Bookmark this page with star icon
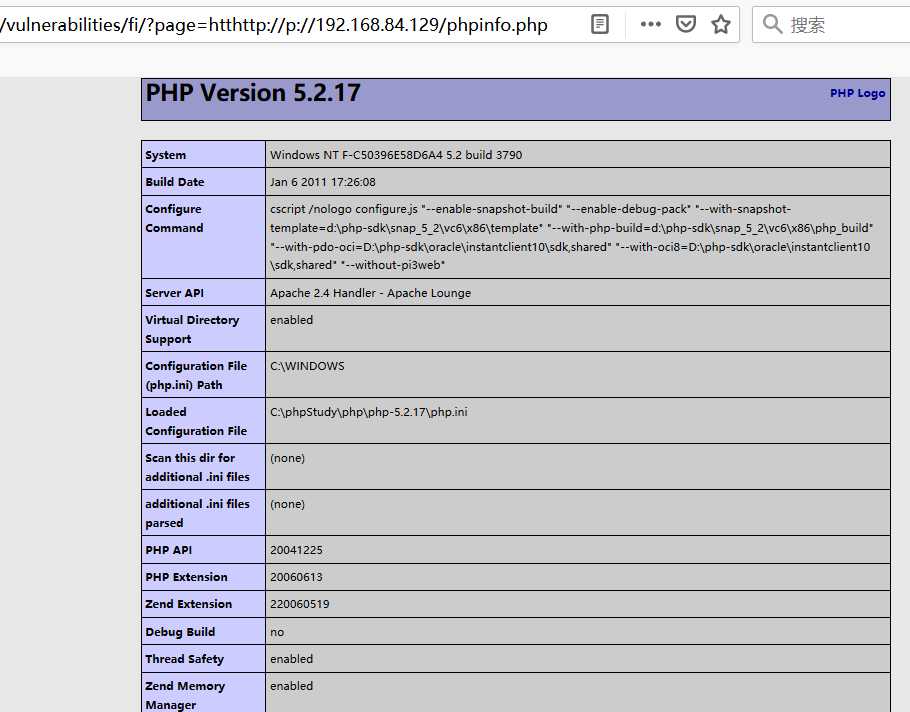 [x=721, y=24]
